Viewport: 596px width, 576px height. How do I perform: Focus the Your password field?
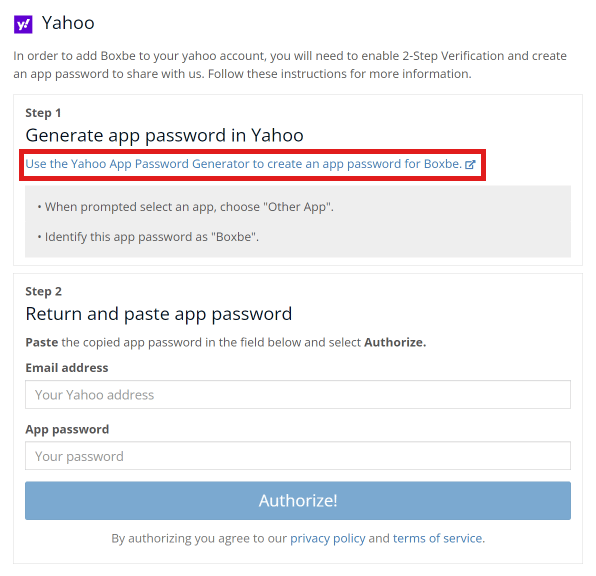coord(298,456)
